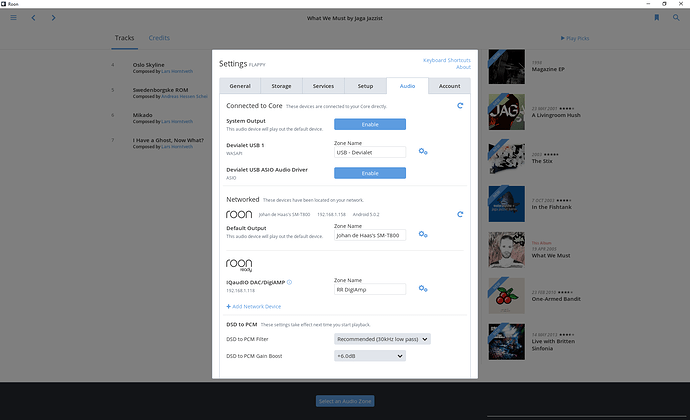690x420 pixels.
Task: Refresh the Networked devices list
Action: (x=460, y=214)
